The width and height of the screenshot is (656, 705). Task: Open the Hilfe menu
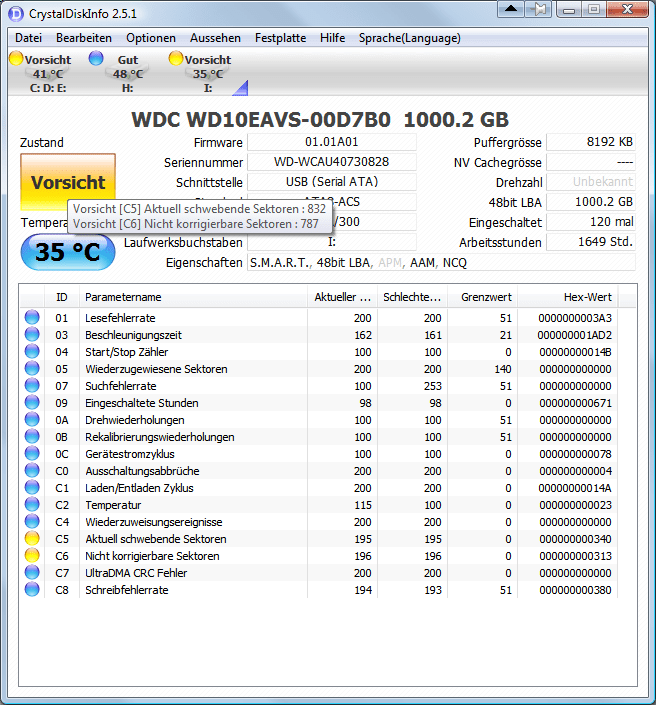tap(332, 38)
